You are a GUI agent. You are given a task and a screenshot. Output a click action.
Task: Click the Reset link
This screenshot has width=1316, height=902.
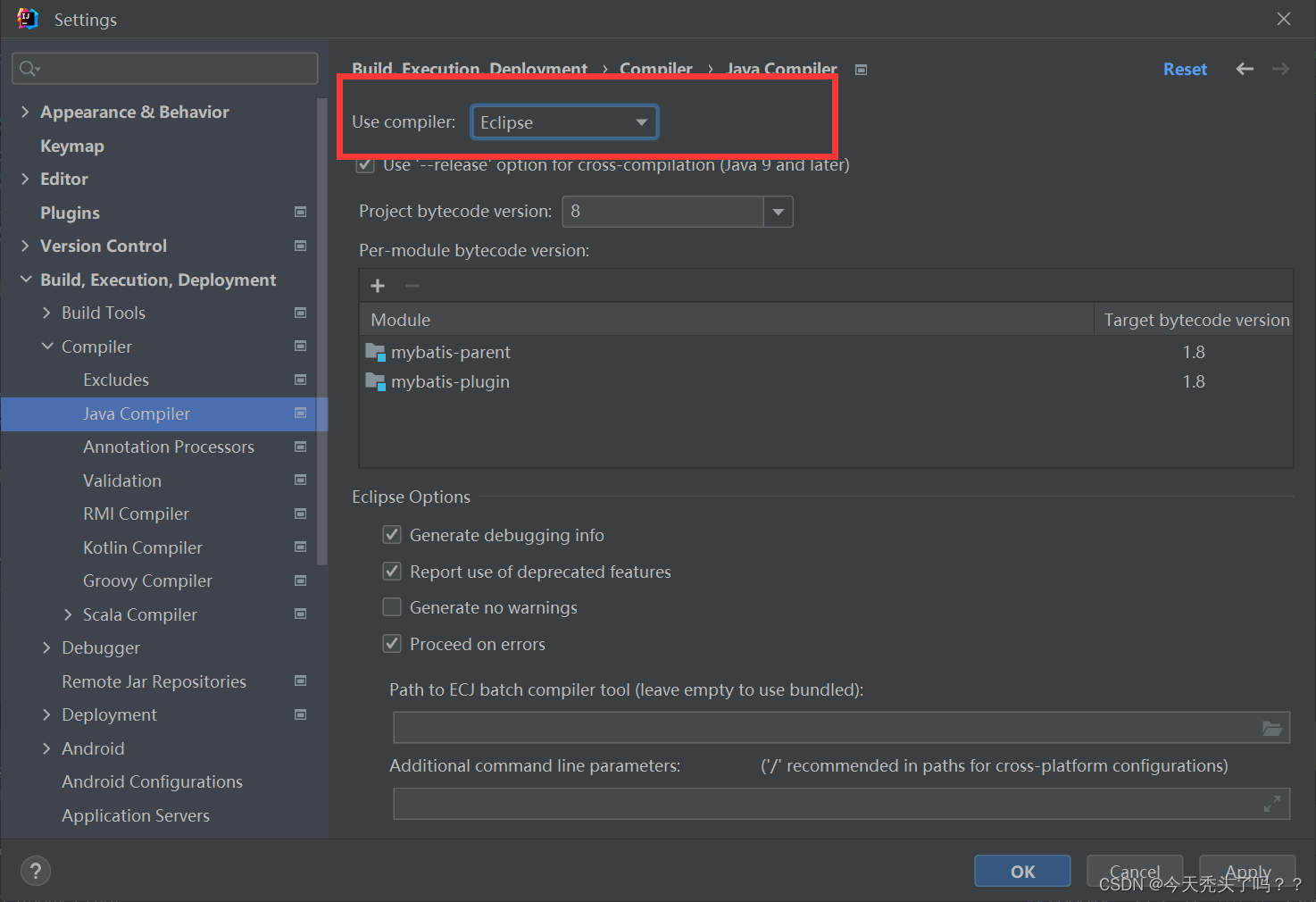click(1185, 68)
